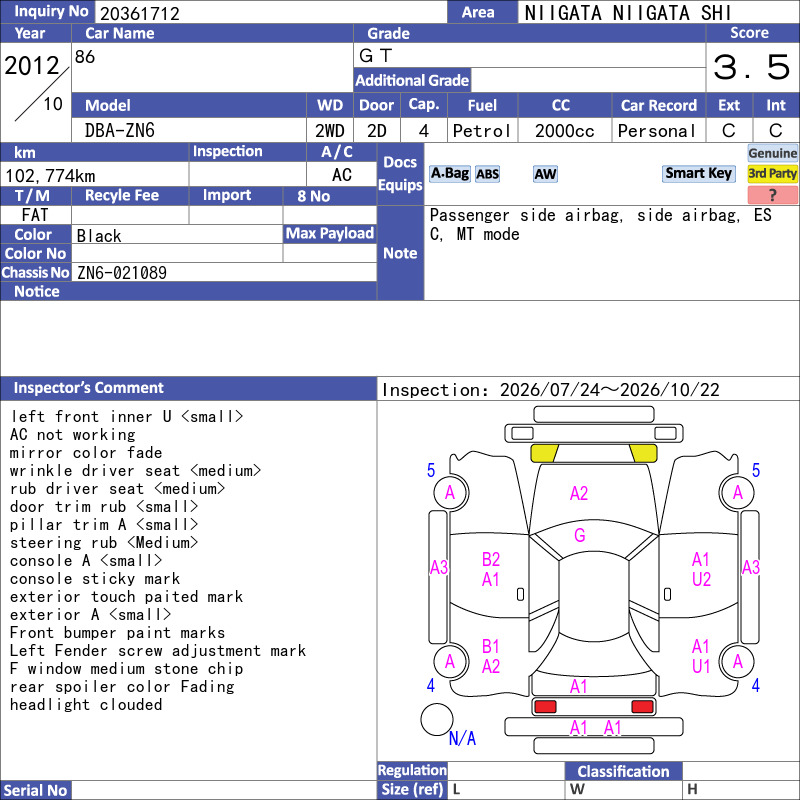Screen dimensions: 800x800
Task: Click comment 'console sticky mark'
Action: tap(95, 579)
